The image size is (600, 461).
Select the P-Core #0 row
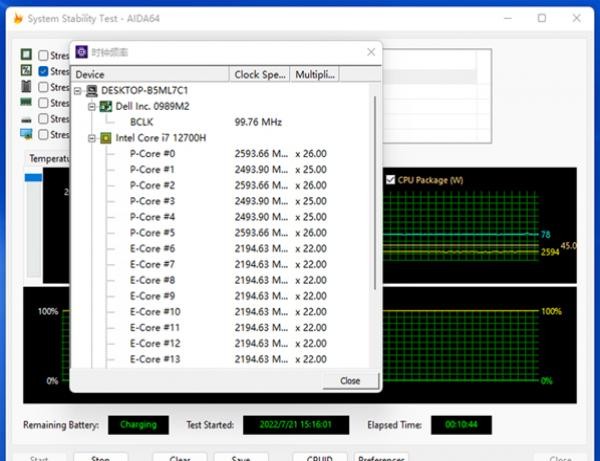coord(153,154)
